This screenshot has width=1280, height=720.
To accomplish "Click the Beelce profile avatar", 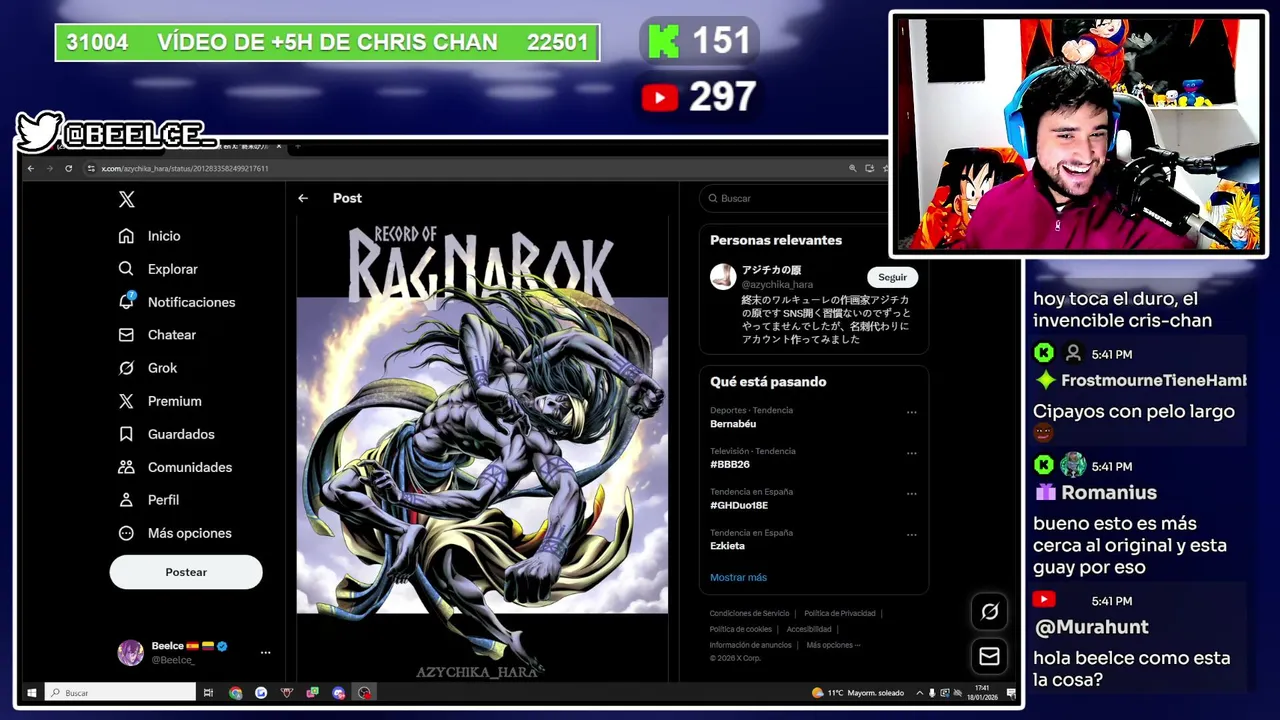I will click(x=131, y=652).
